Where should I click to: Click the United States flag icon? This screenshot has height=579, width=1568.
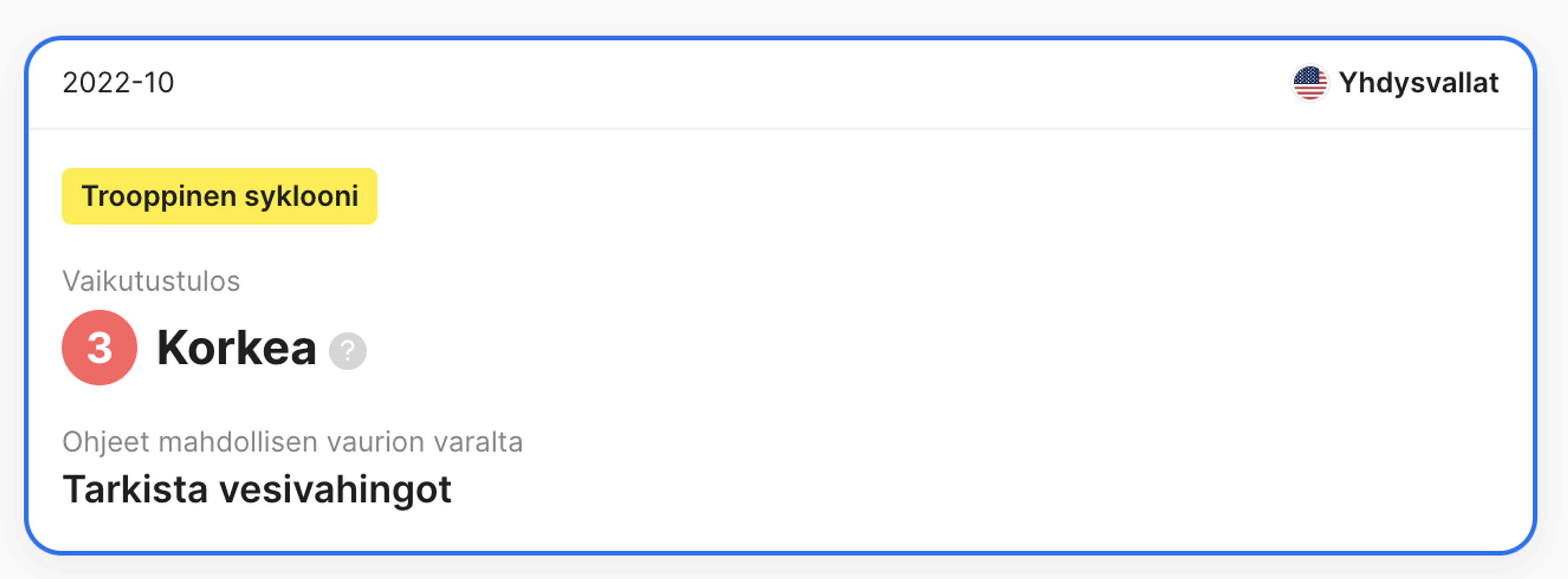point(1310,83)
